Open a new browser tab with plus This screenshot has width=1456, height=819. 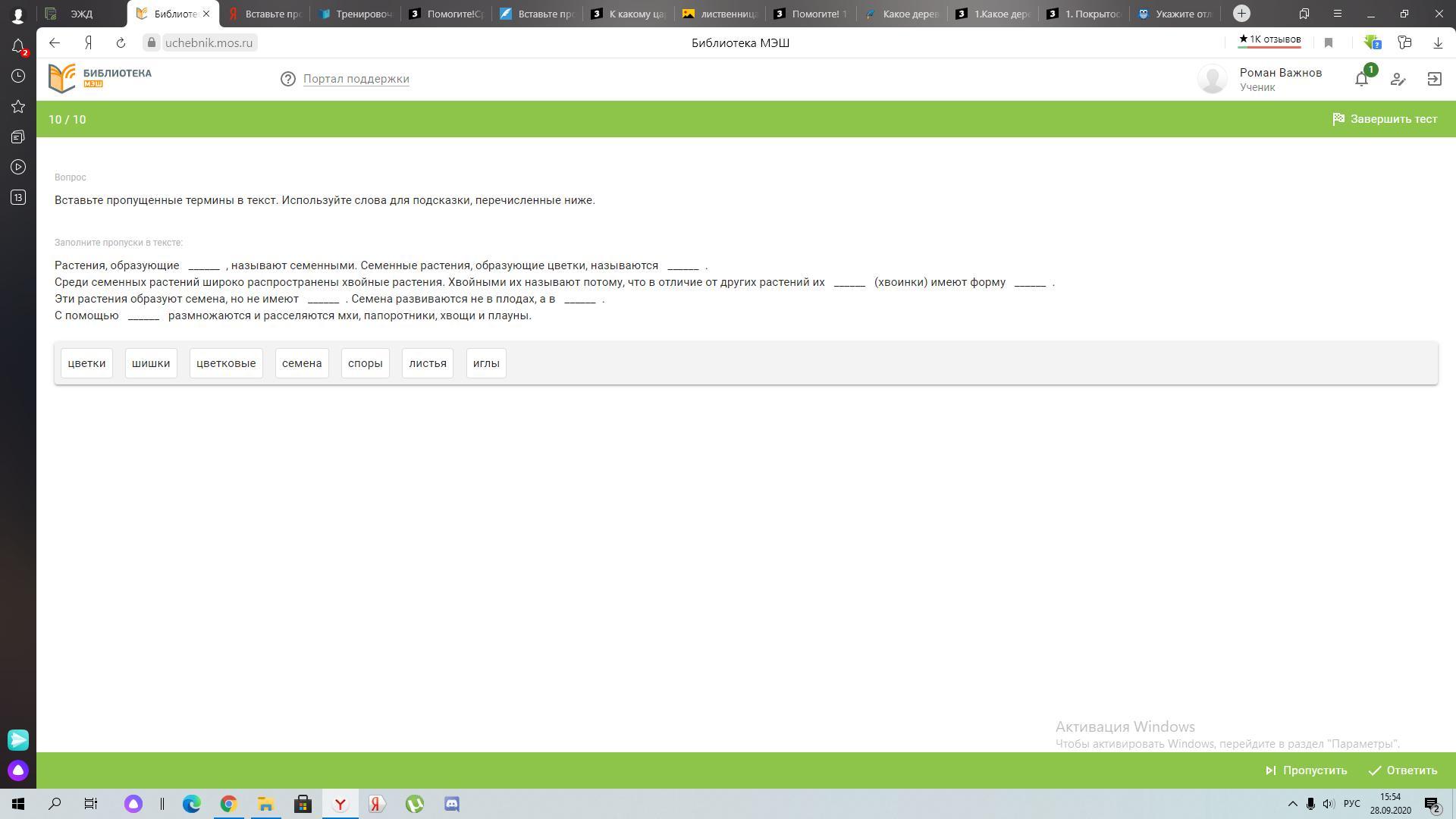pyautogui.click(x=1241, y=14)
